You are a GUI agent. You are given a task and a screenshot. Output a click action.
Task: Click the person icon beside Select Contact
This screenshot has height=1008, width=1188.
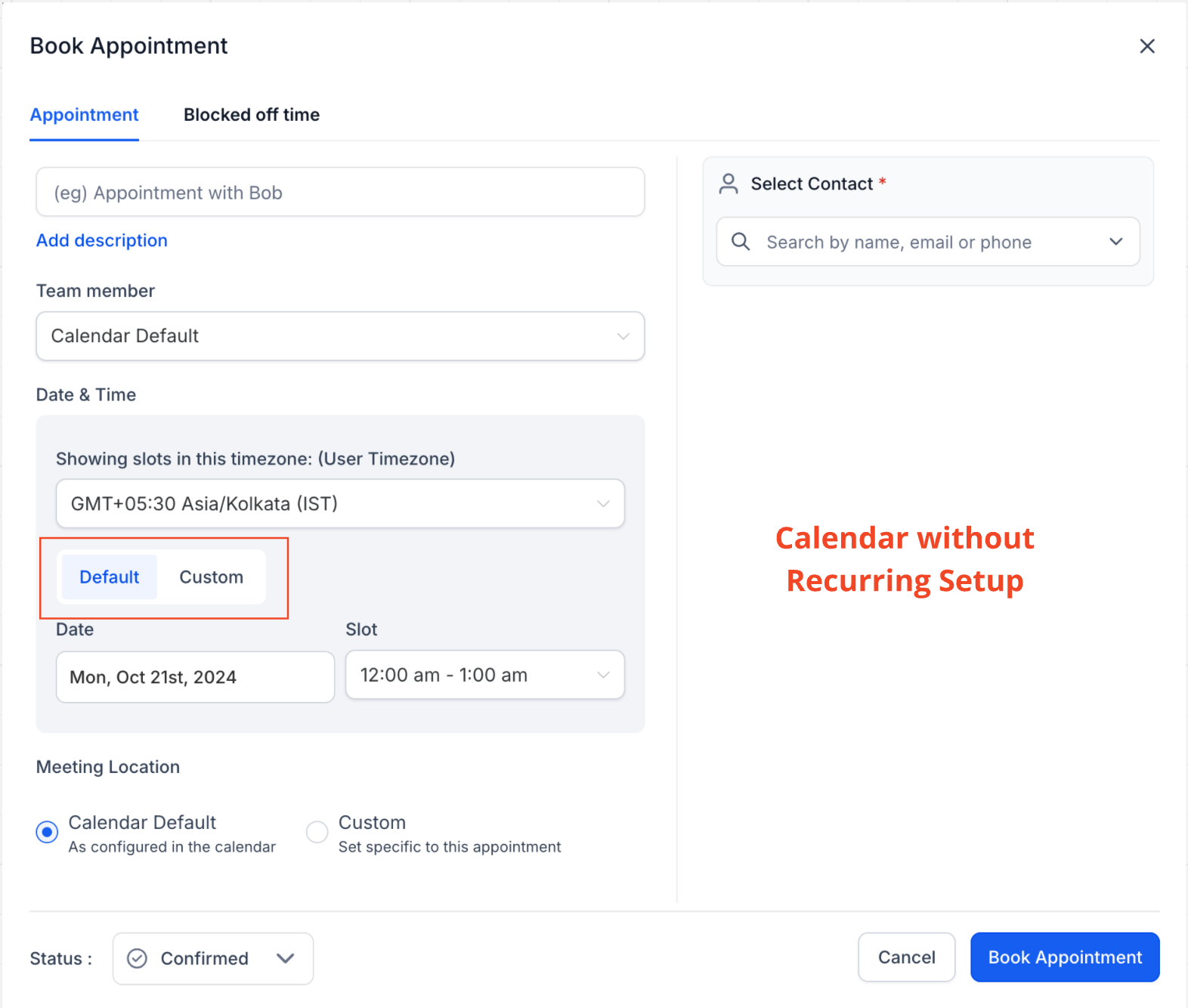click(x=729, y=184)
